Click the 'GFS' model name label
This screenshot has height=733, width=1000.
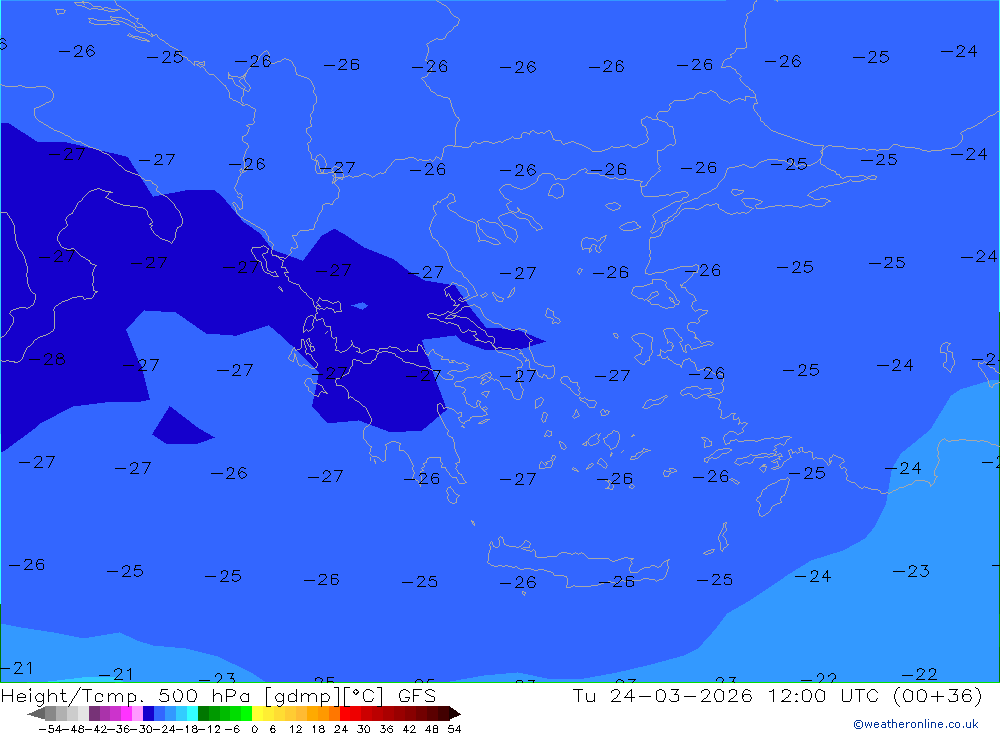point(417,695)
